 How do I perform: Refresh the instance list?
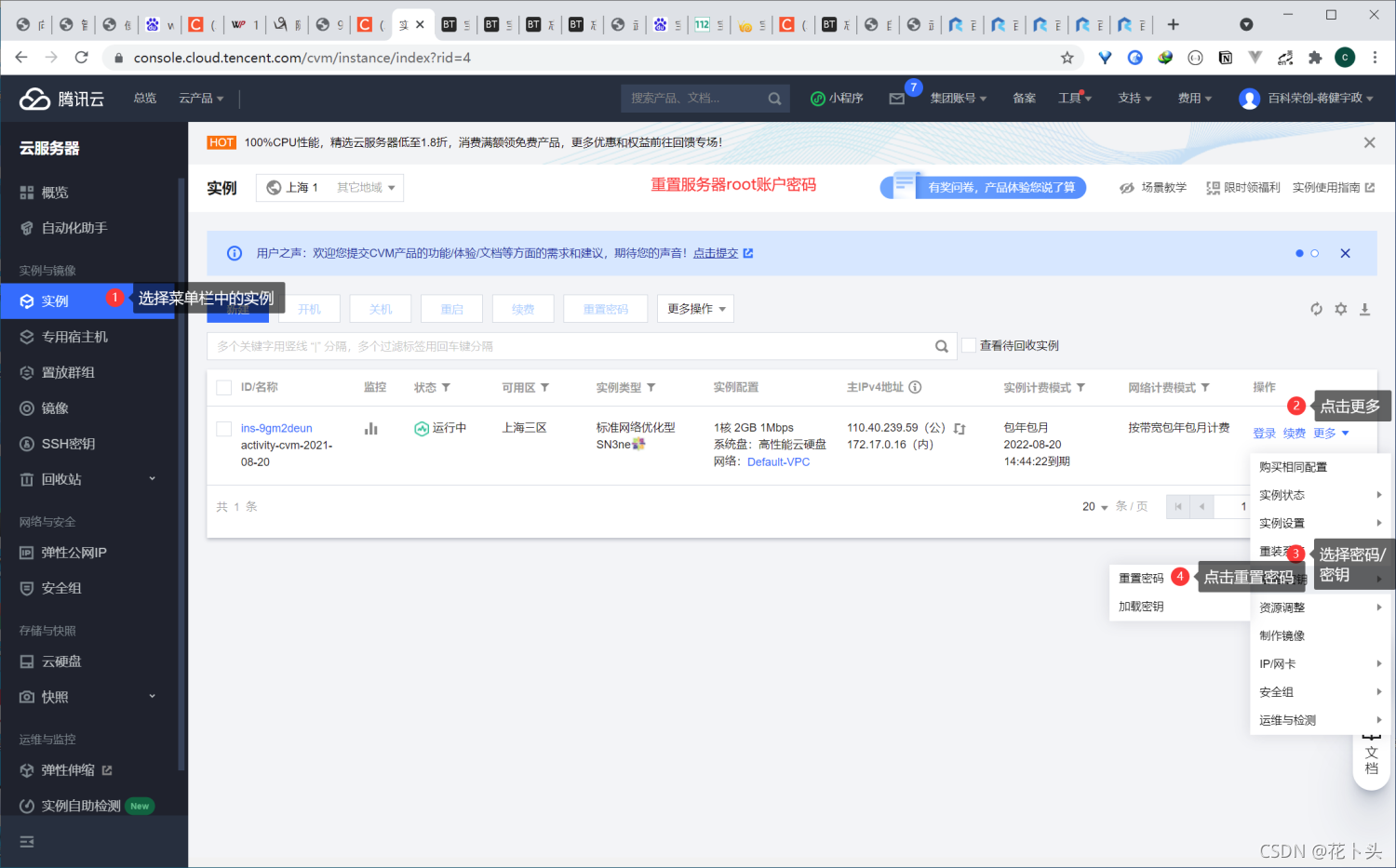pos(1315,308)
